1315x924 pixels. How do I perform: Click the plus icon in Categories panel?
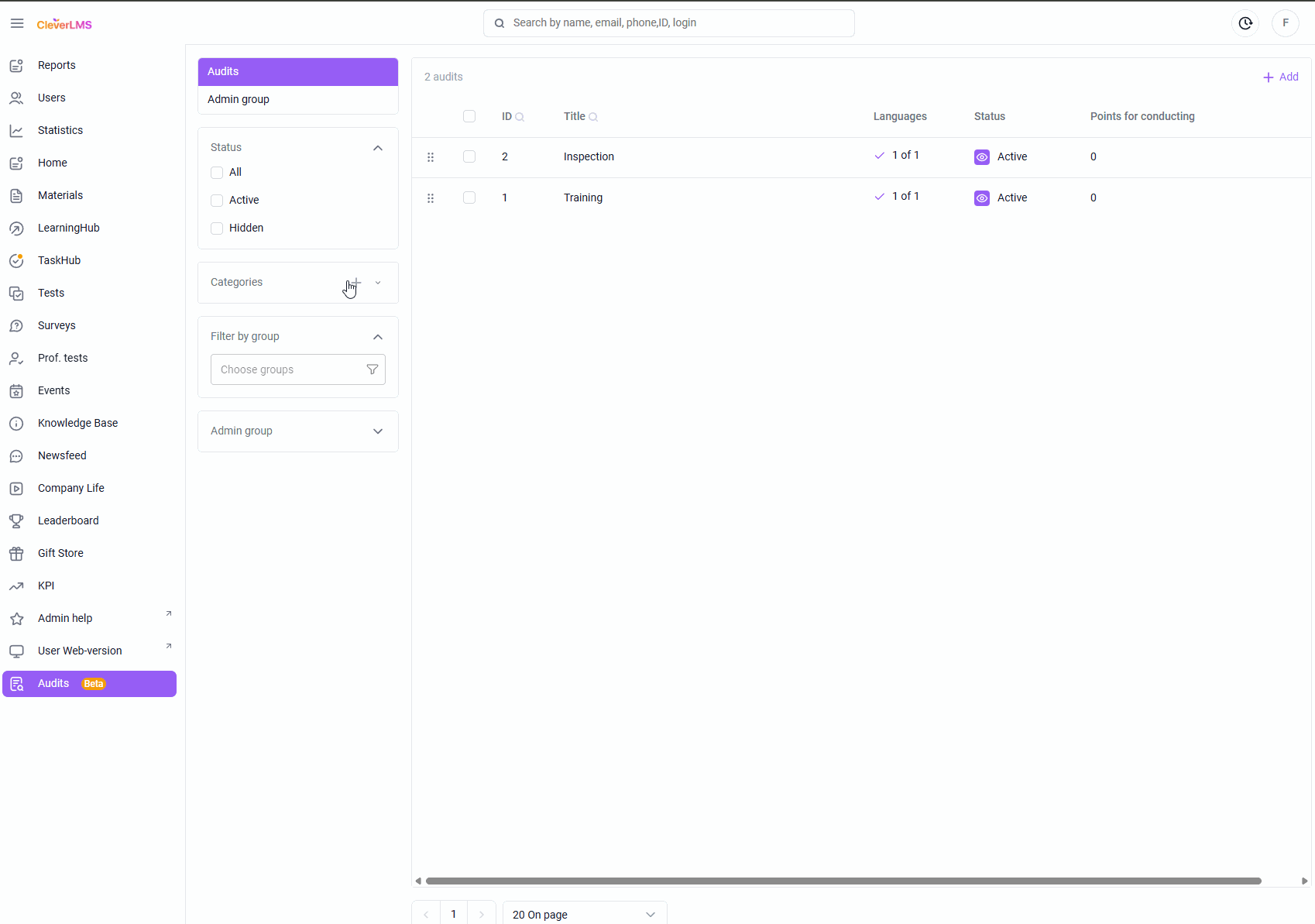356,283
